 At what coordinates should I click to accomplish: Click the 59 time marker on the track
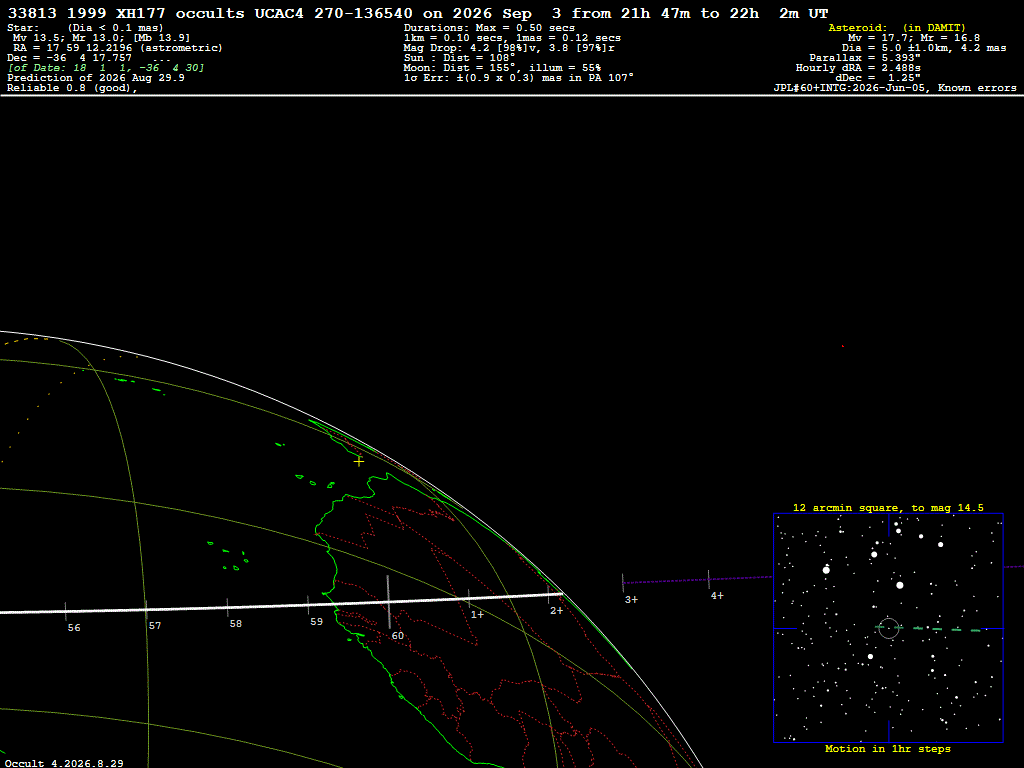(316, 622)
